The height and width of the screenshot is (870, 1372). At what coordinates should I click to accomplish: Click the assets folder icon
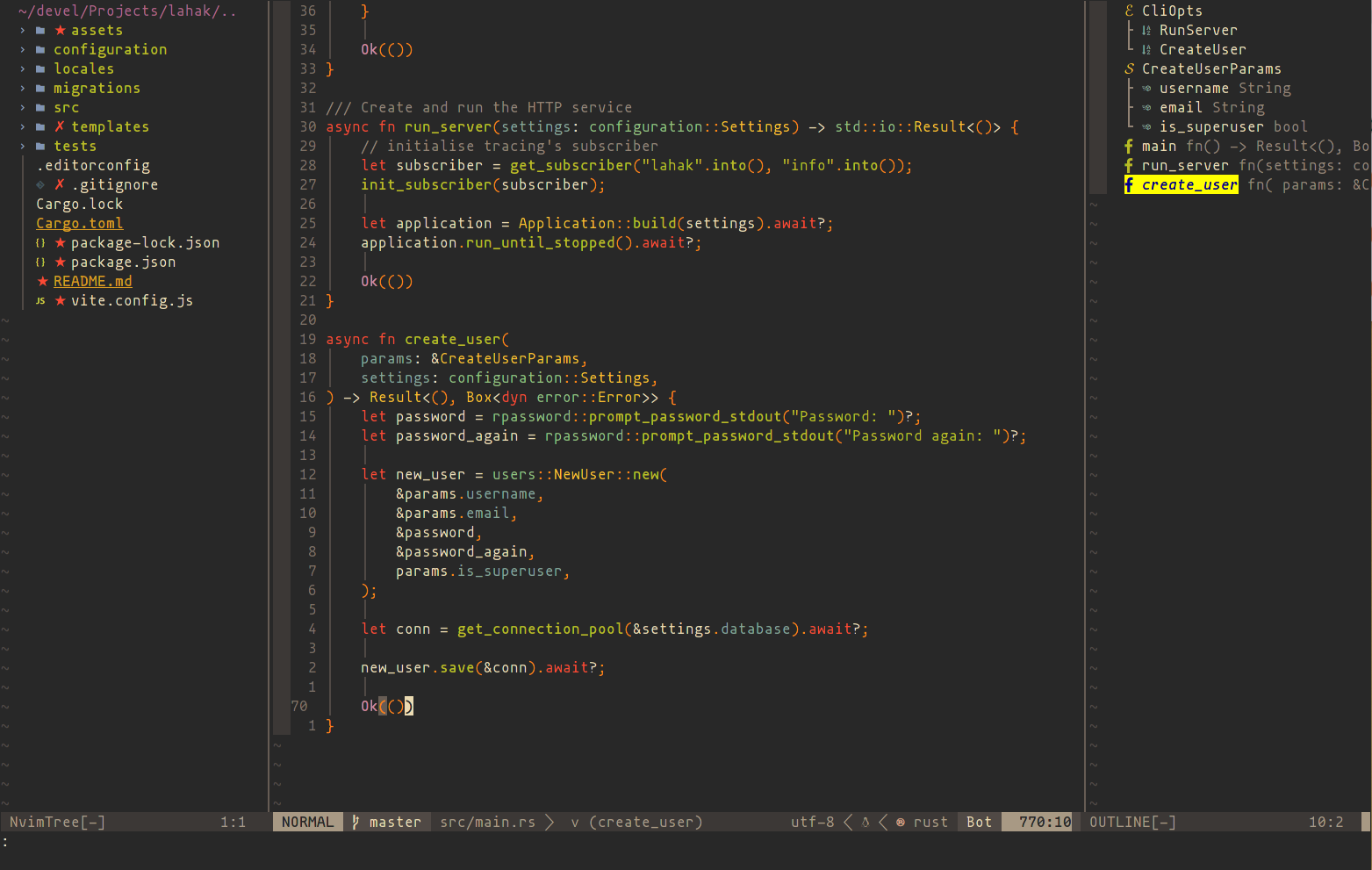[40, 31]
